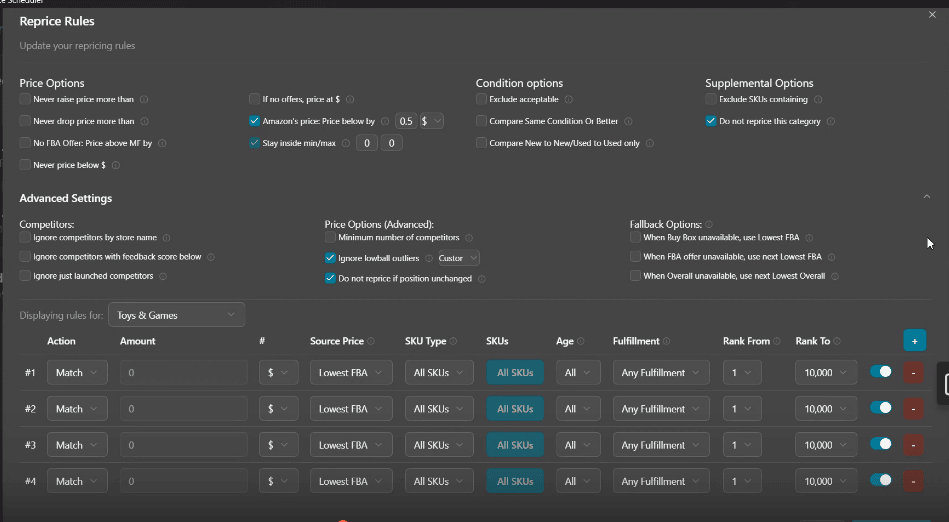
Task: Click info icon beside Do not reprice this category
Action: tap(831, 122)
